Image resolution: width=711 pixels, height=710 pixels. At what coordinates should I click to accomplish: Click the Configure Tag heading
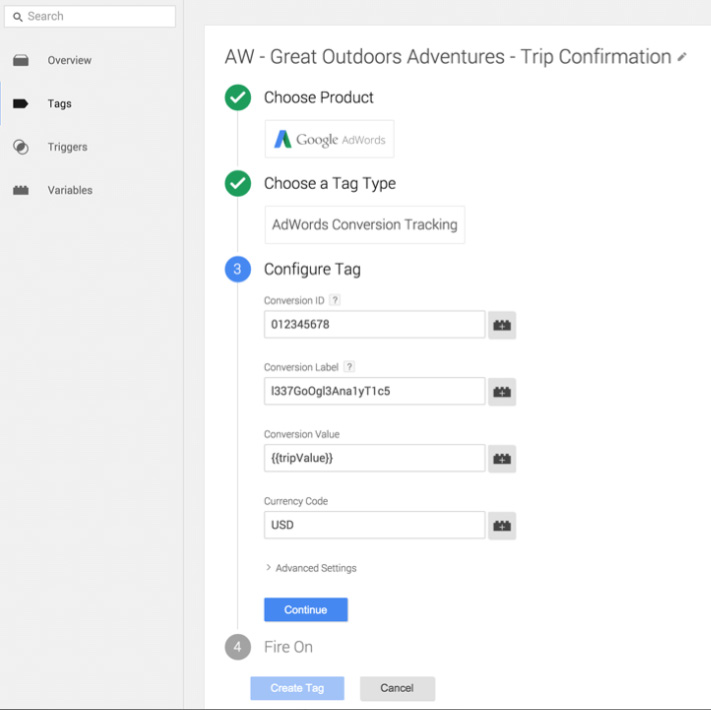[312, 269]
